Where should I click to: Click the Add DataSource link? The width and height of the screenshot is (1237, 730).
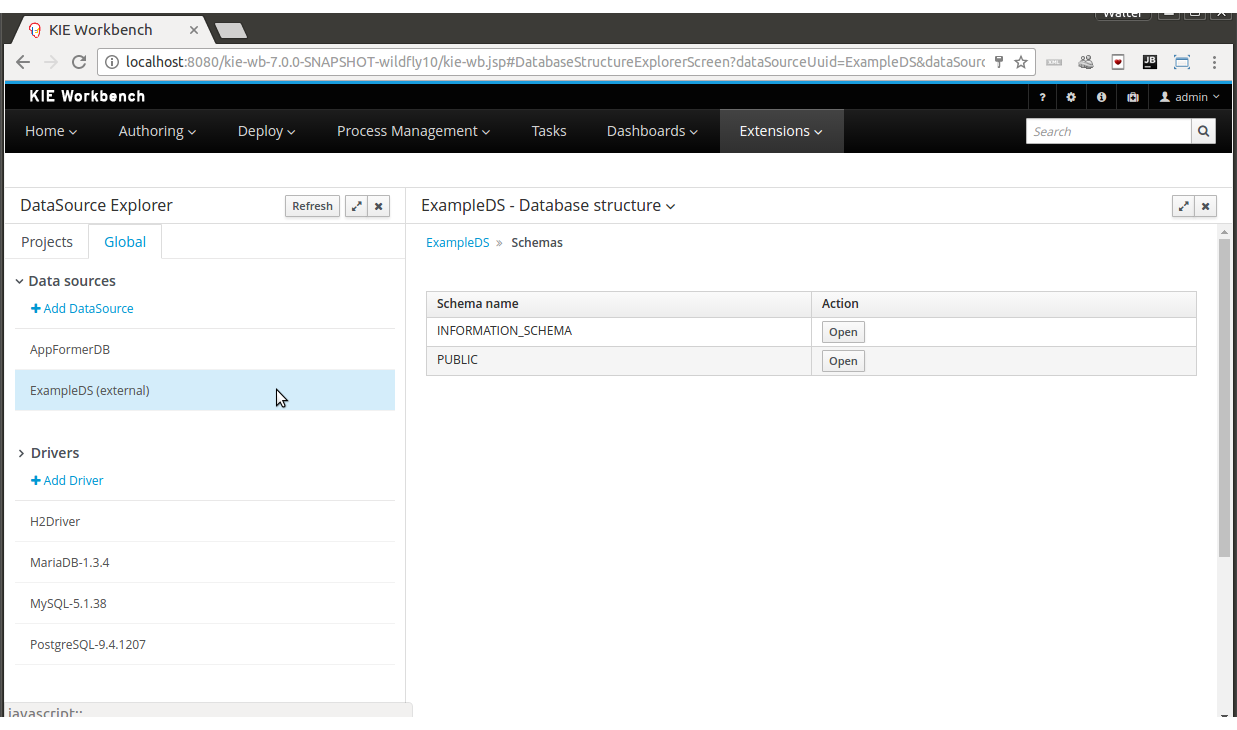coord(82,309)
